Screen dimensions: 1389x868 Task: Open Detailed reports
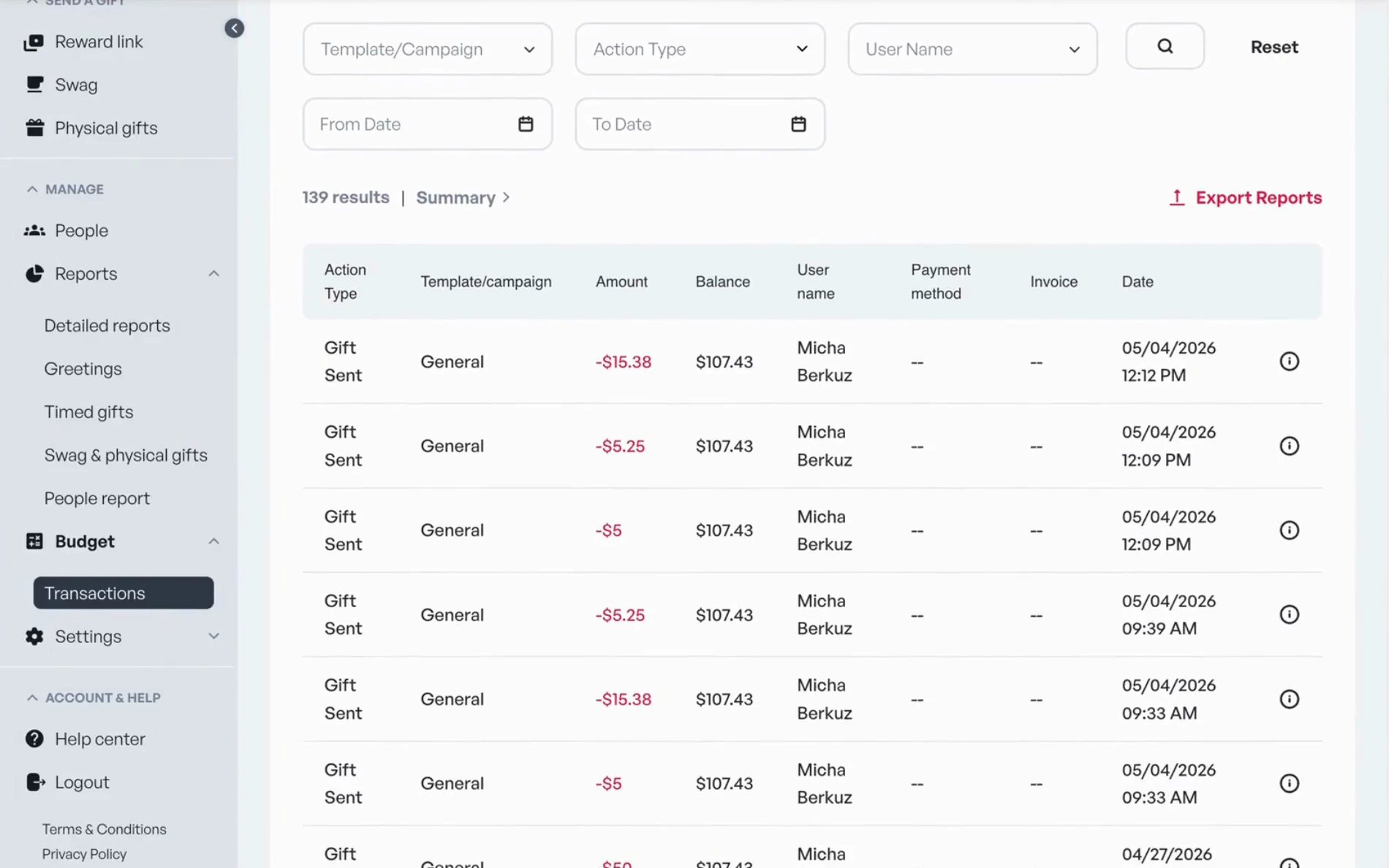(x=107, y=326)
